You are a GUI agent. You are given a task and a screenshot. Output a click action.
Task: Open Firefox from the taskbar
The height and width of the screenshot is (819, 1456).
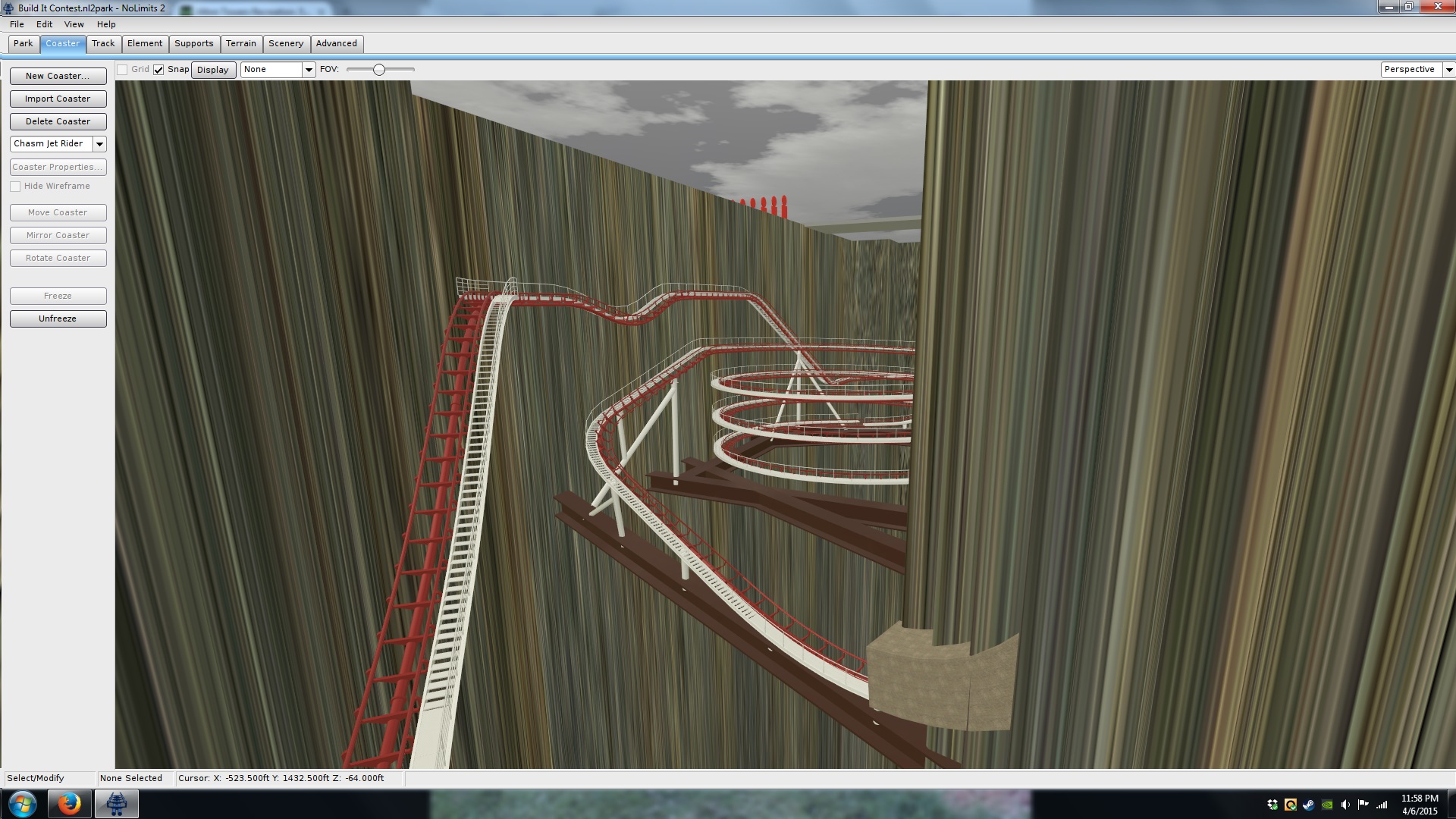coord(69,804)
